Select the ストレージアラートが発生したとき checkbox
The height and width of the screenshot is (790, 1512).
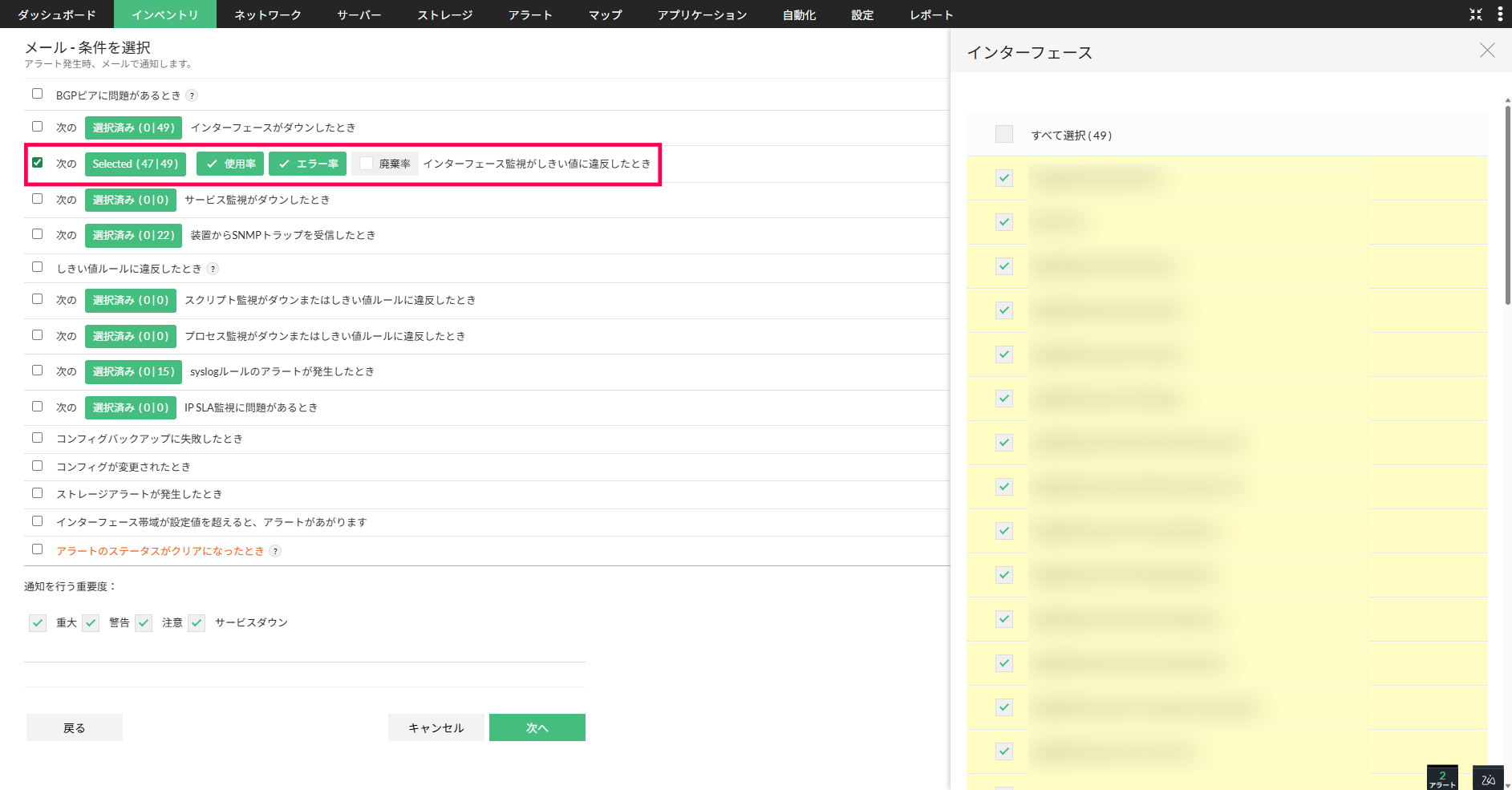[37, 493]
